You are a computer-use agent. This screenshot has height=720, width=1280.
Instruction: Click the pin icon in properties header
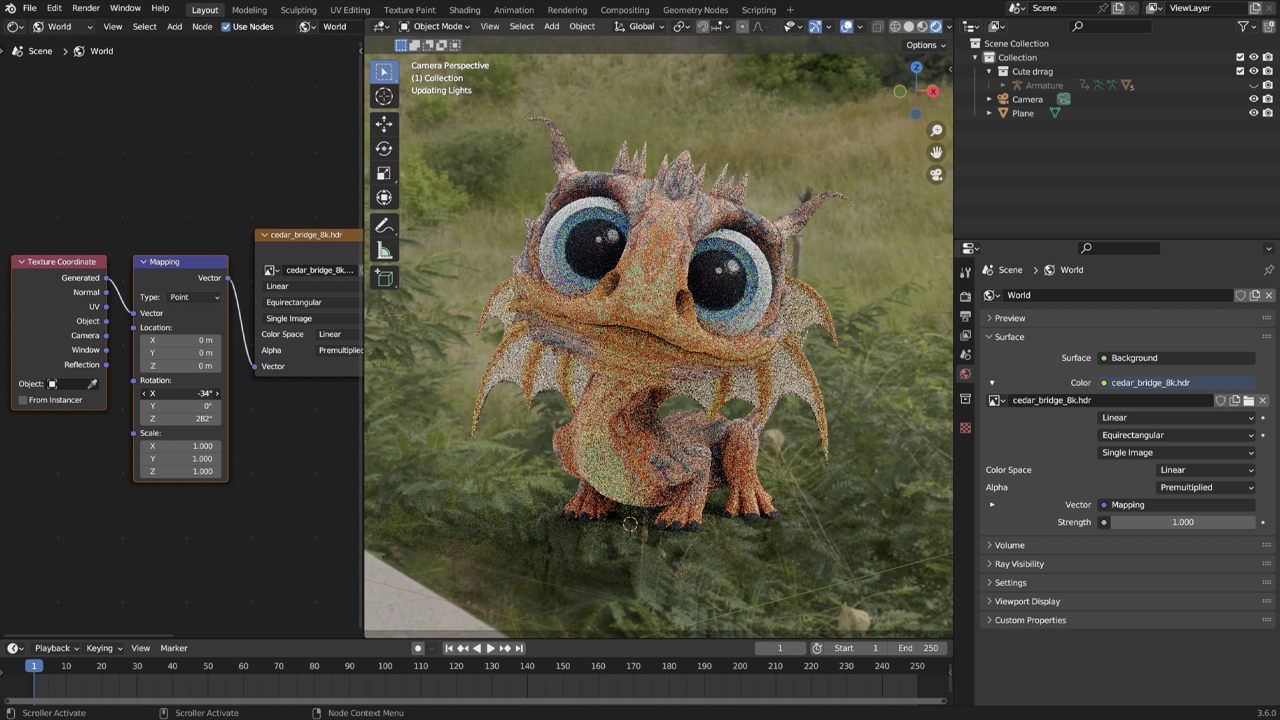[x=1268, y=270]
